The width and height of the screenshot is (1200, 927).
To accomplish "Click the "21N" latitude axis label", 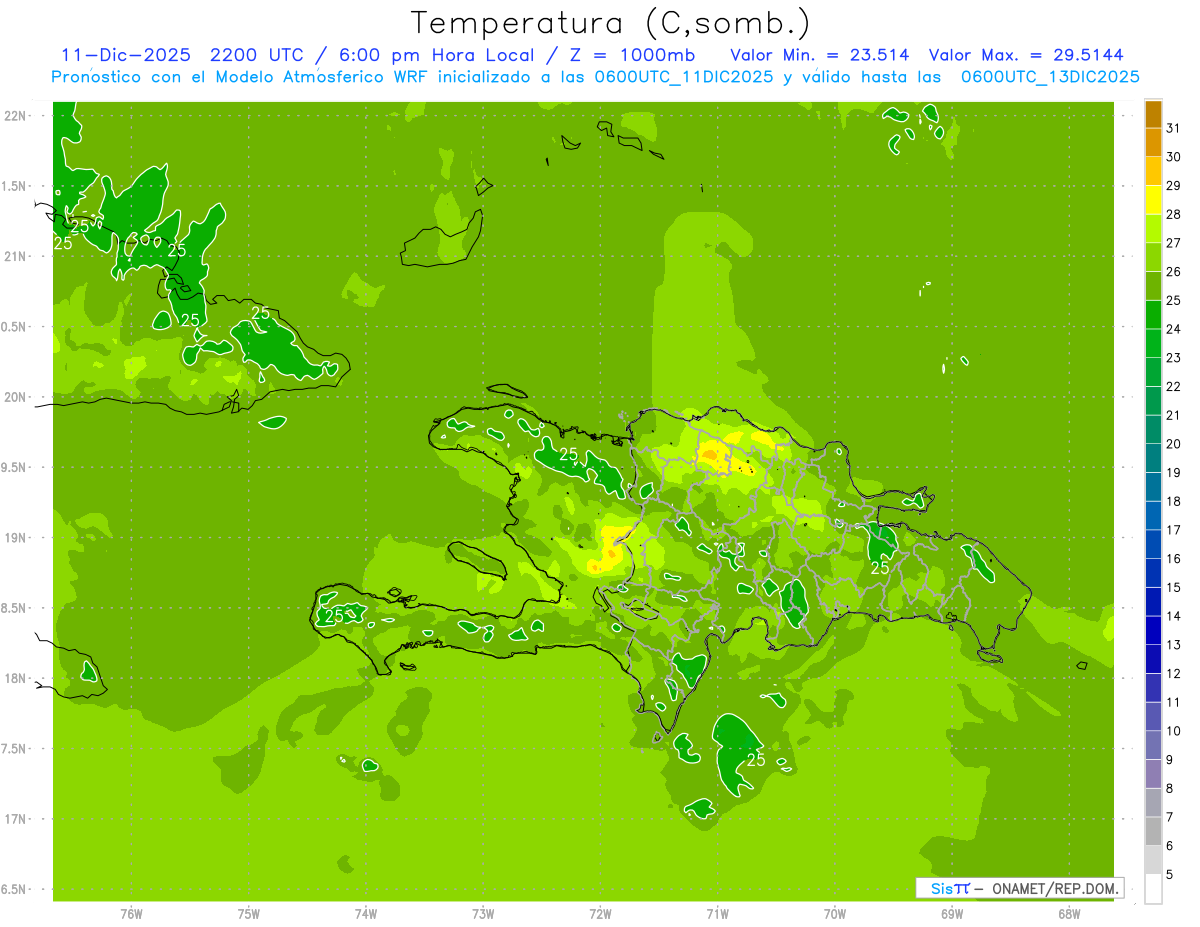I will pos(15,256).
